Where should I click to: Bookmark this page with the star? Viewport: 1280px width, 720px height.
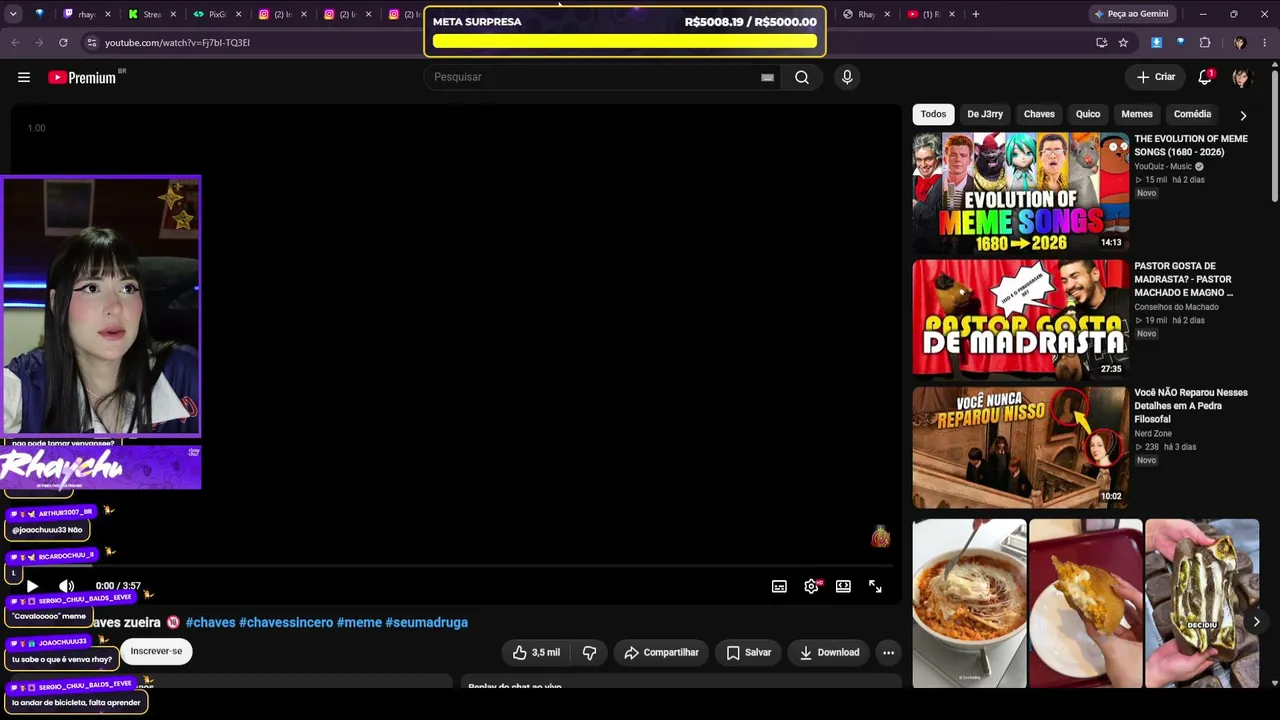[x=1123, y=43]
